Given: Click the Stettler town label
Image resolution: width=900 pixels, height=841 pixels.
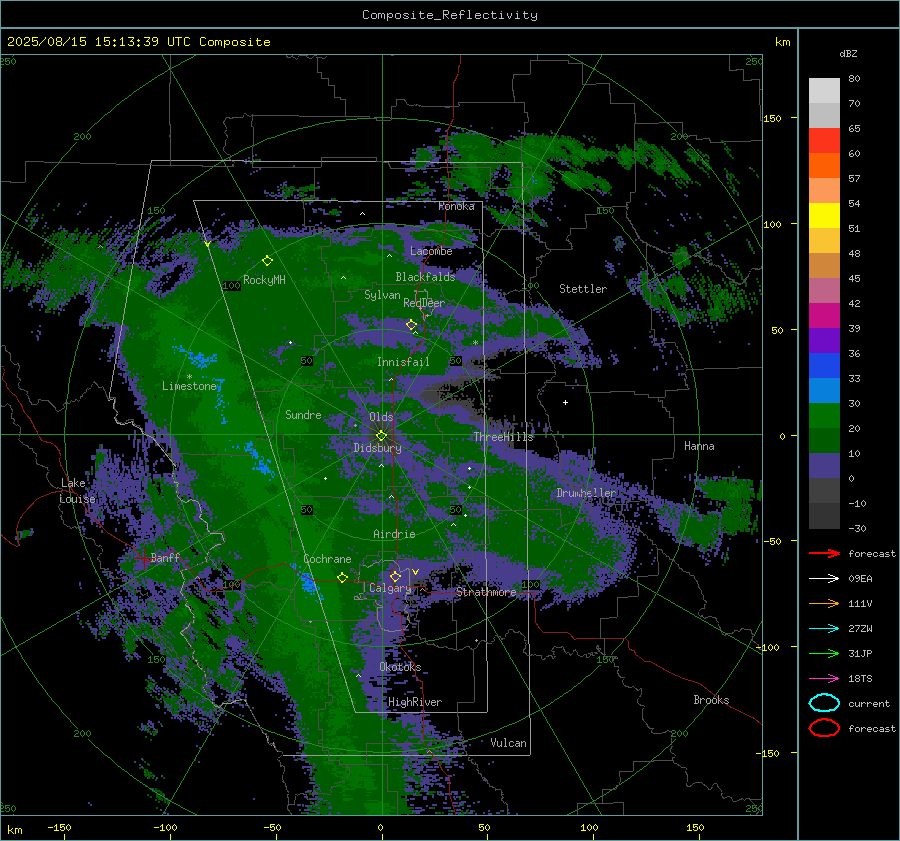Looking at the screenshot, I should pyautogui.click(x=583, y=289).
